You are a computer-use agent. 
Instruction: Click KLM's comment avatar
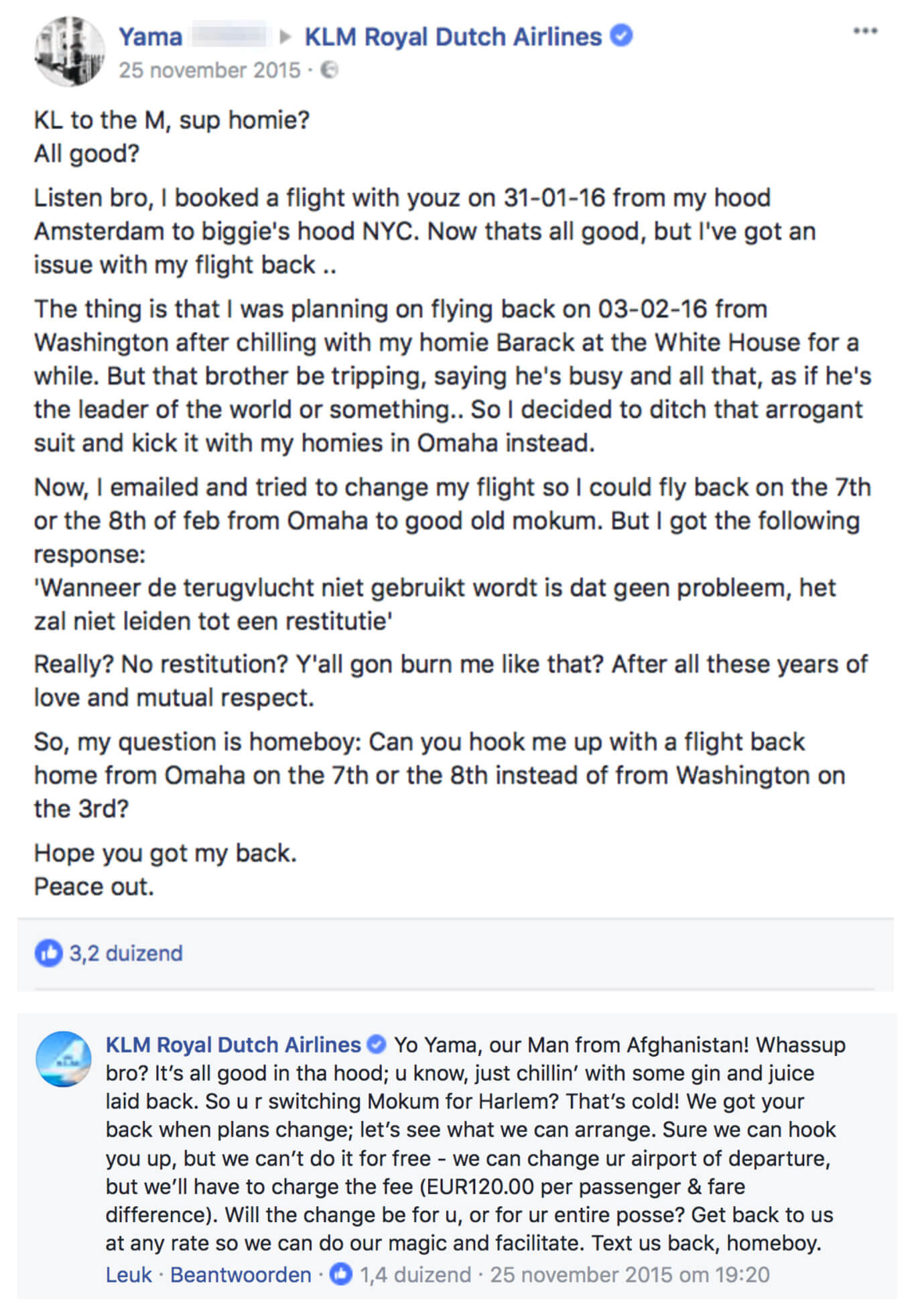(64, 1059)
